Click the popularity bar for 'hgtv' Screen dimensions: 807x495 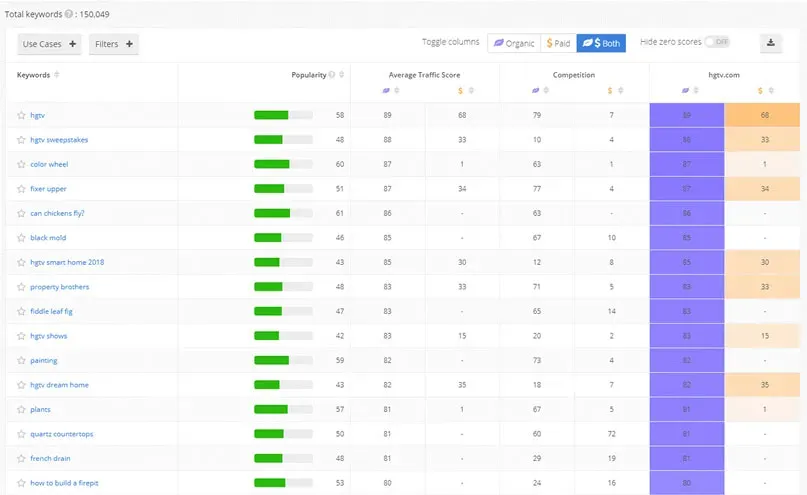tap(283, 115)
